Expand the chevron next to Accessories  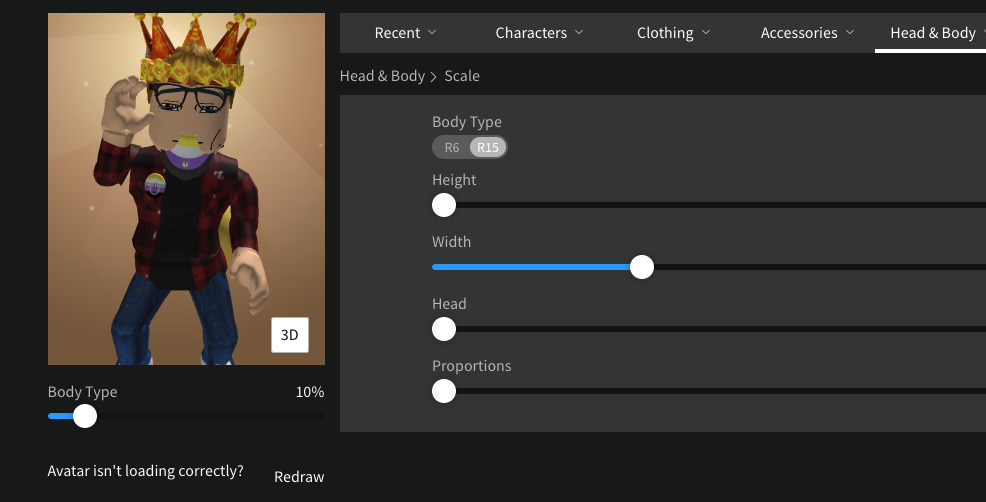850,32
